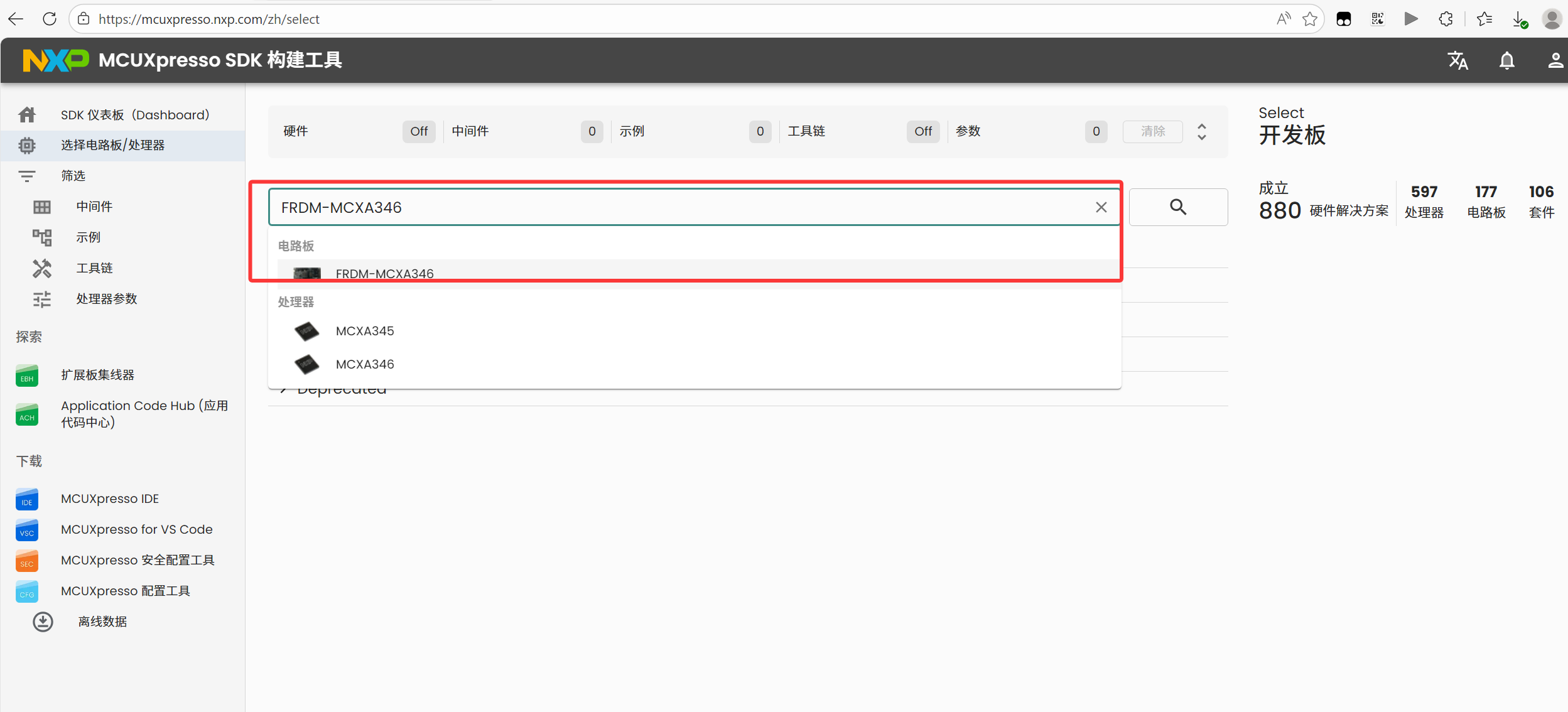The width and height of the screenshot is (1568, 712).
Task: Expand the Deprecated section
Action: (284, 389)
